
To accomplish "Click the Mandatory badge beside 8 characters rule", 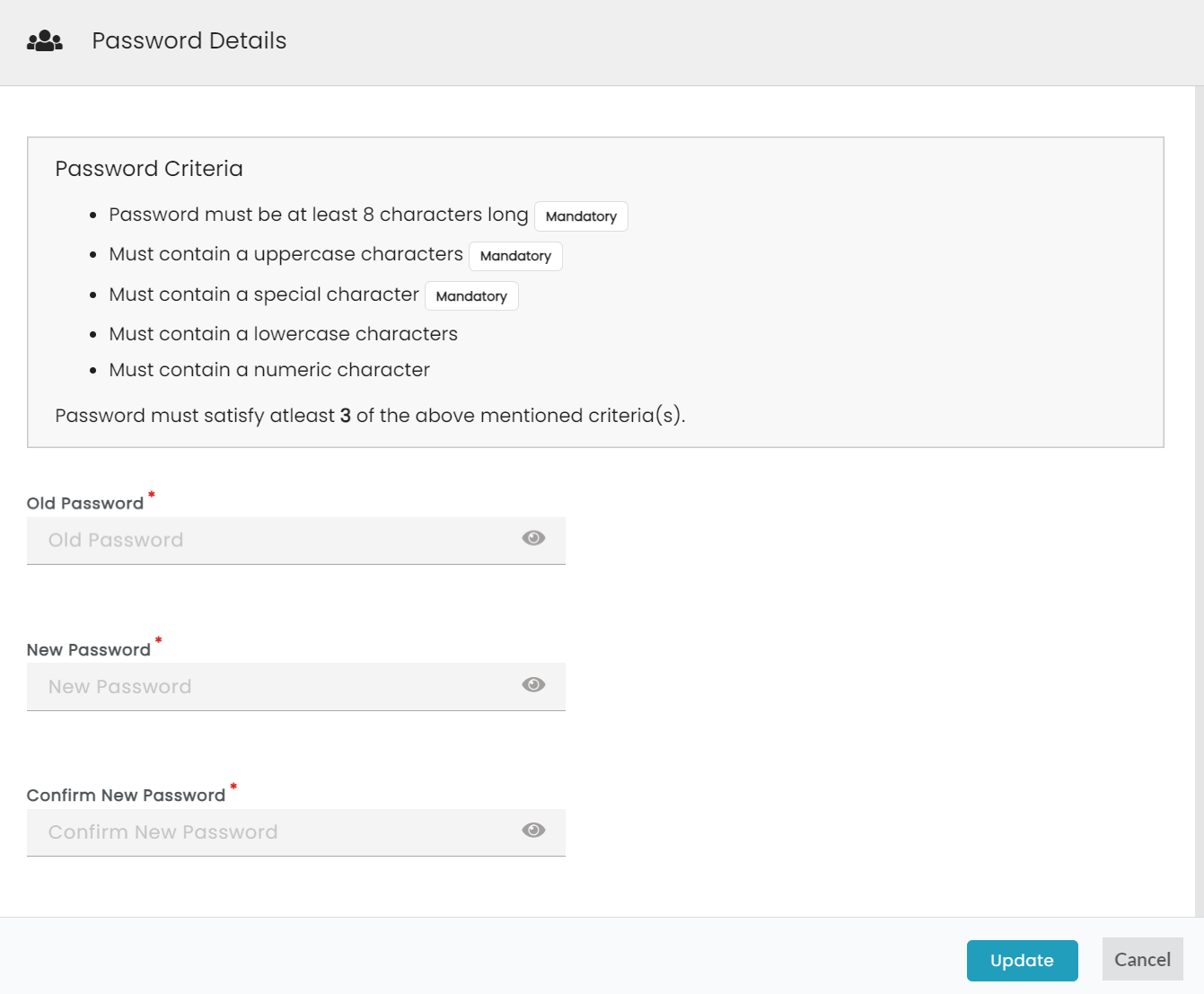I will click(581, 216).
